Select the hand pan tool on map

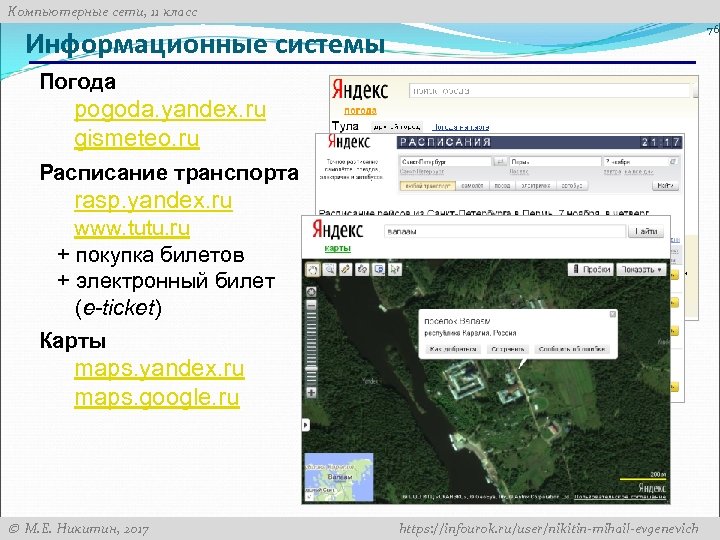click(313, 269)
